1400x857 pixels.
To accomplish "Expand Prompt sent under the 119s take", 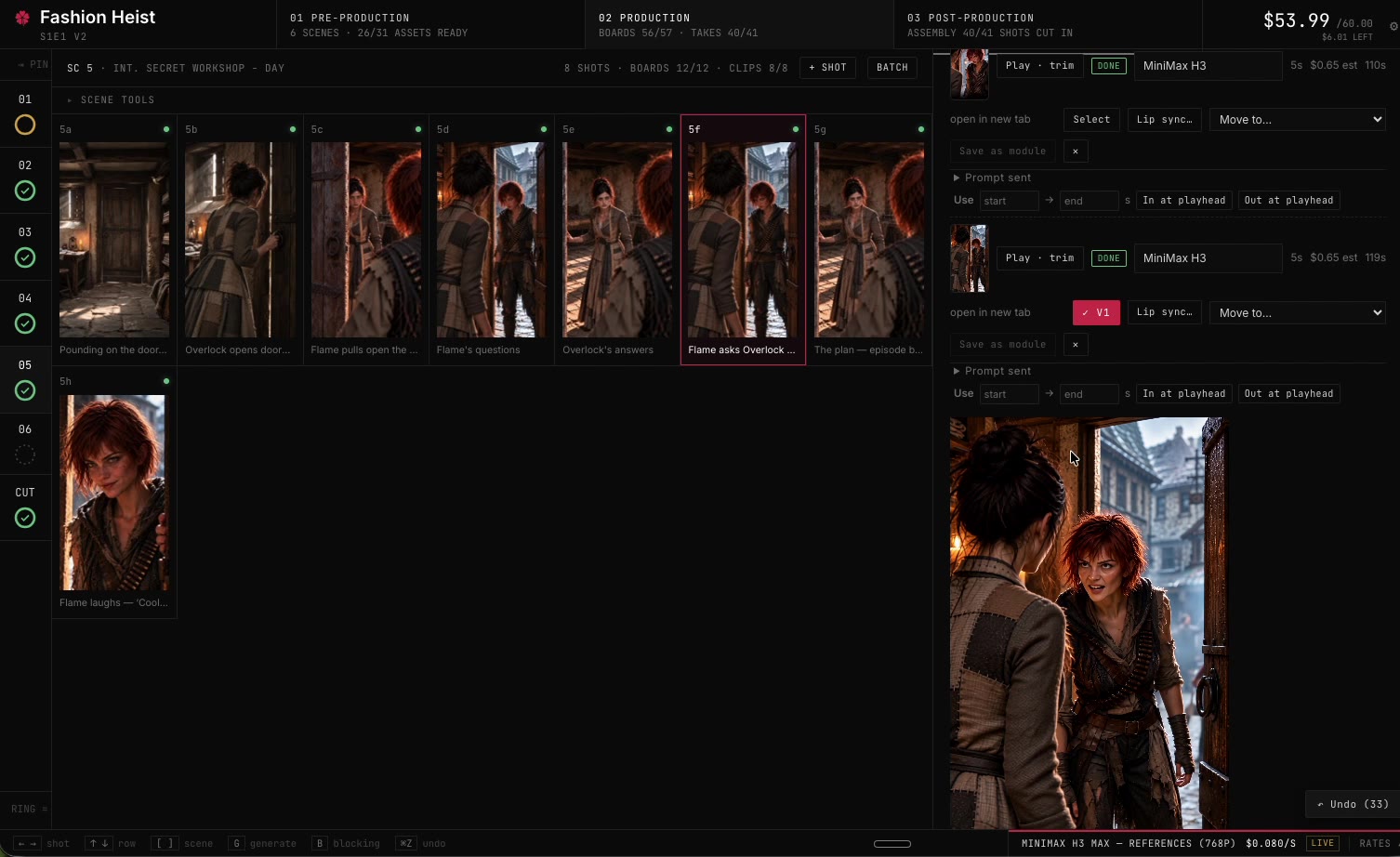I will tap(992, 371).
